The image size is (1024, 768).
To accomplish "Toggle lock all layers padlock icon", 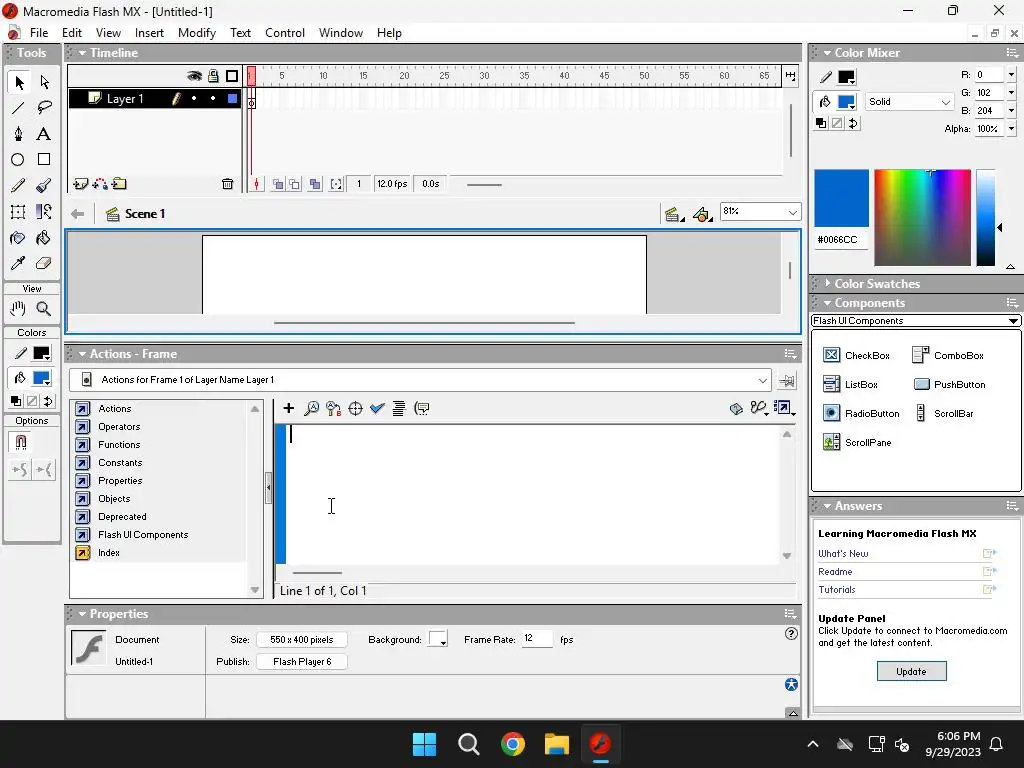I will [213, 76].
